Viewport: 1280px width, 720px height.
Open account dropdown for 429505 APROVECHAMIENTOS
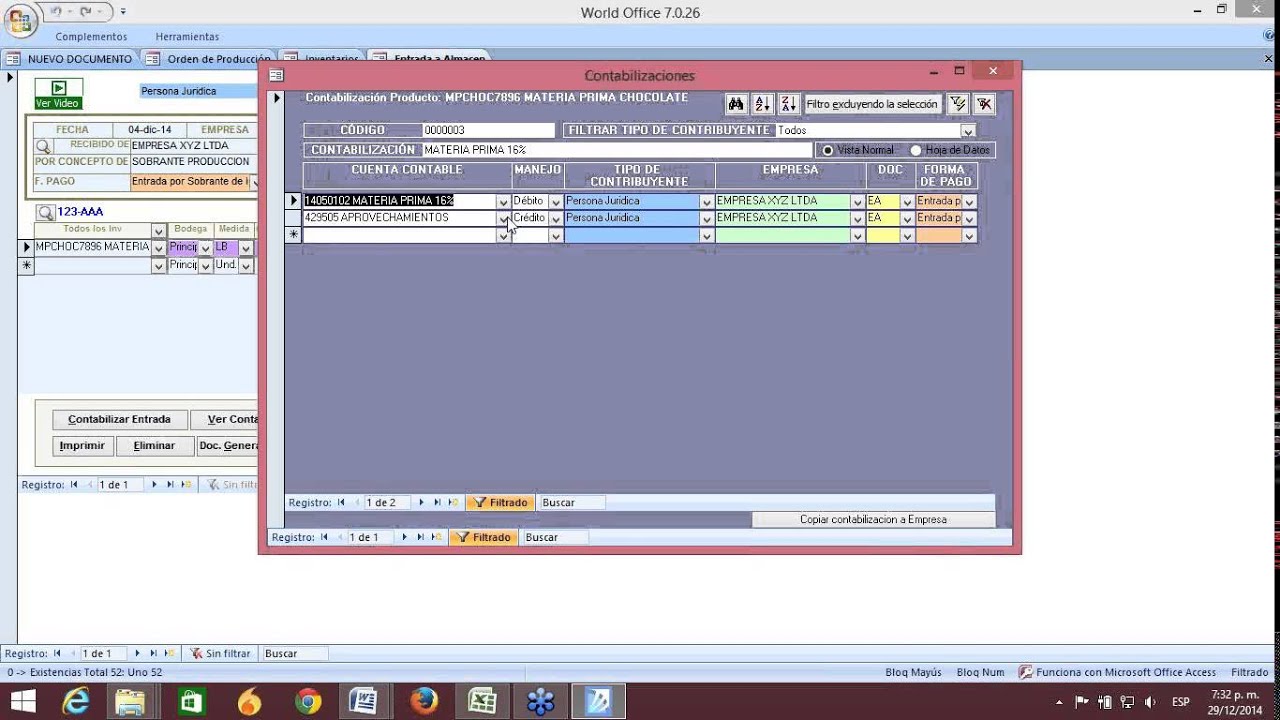503,218
